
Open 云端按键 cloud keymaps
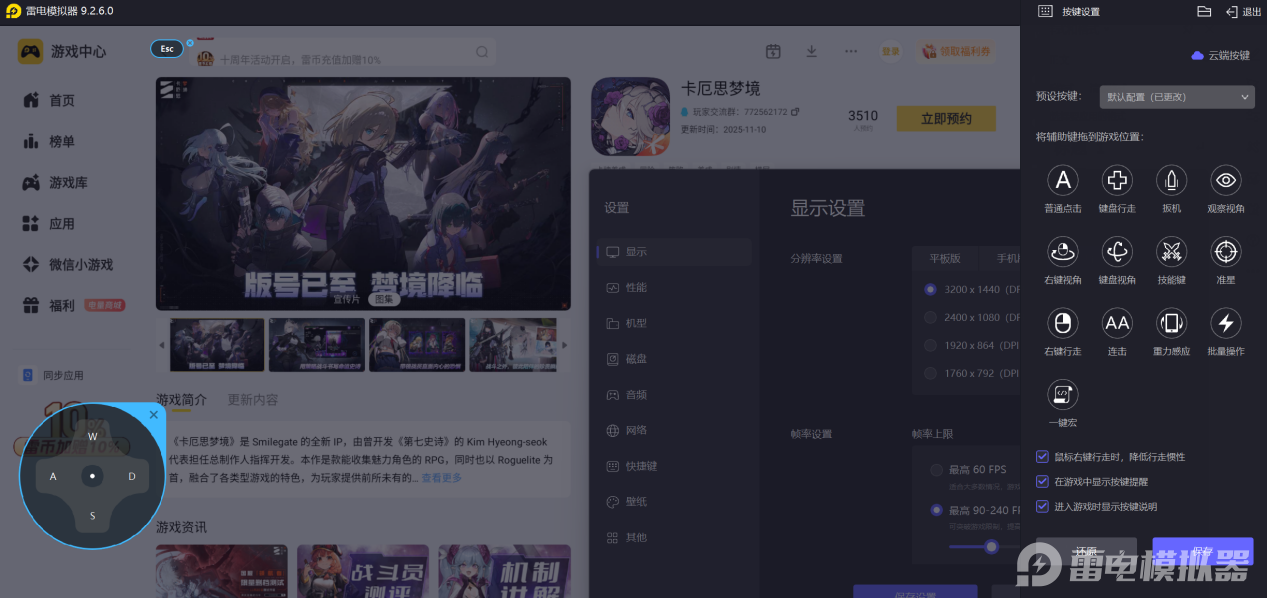(1221, 55)
